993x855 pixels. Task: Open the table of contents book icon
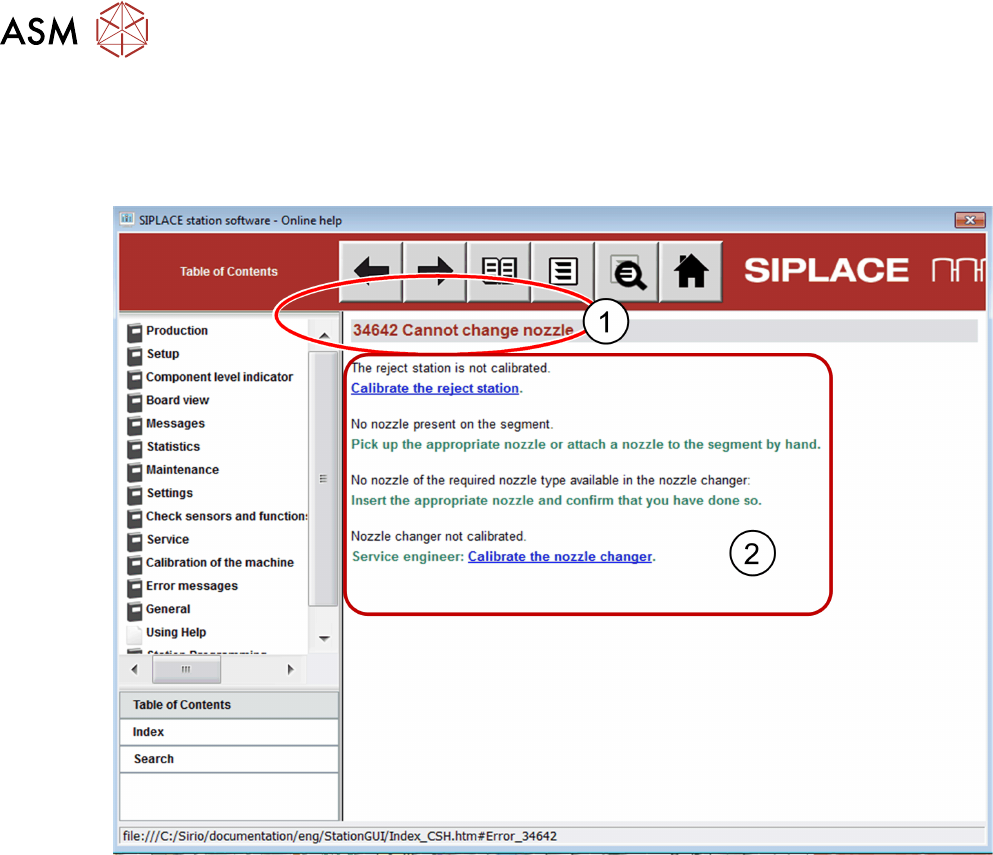coord(499,271)
